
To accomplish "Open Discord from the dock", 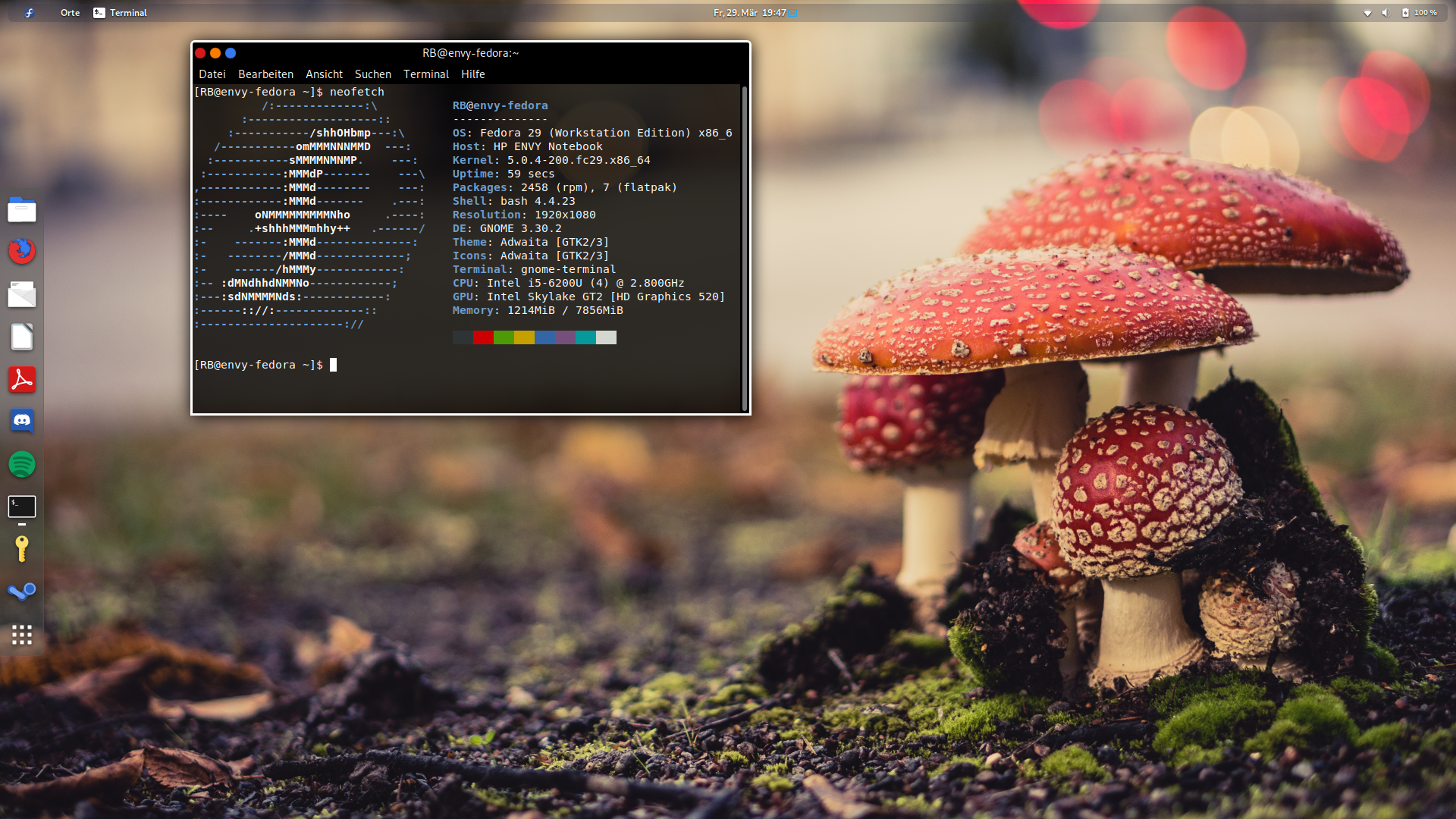I will point(22,421).
